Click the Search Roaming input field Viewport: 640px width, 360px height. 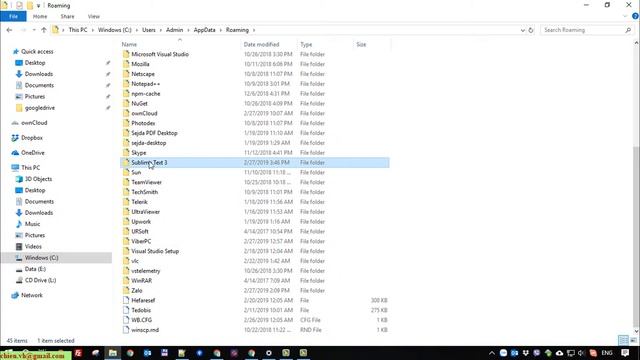coord(582,30)
